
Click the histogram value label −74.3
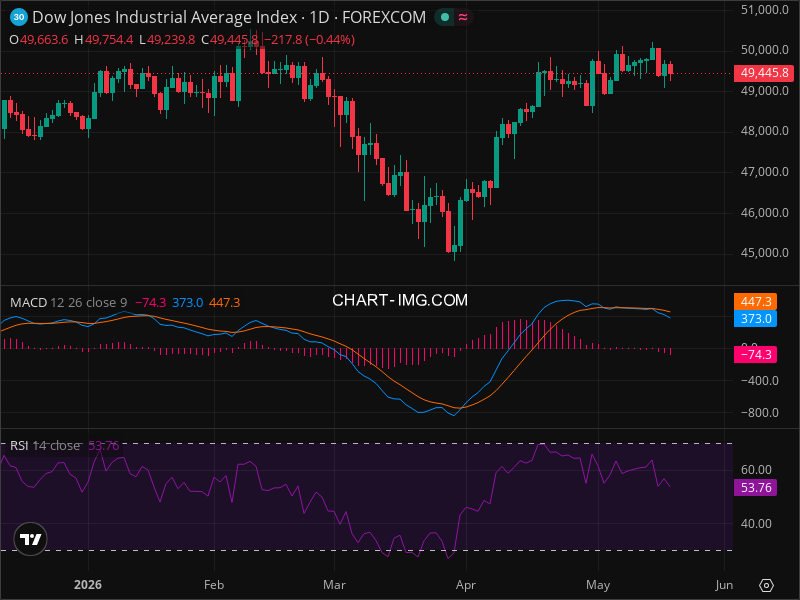click(755, 355)
